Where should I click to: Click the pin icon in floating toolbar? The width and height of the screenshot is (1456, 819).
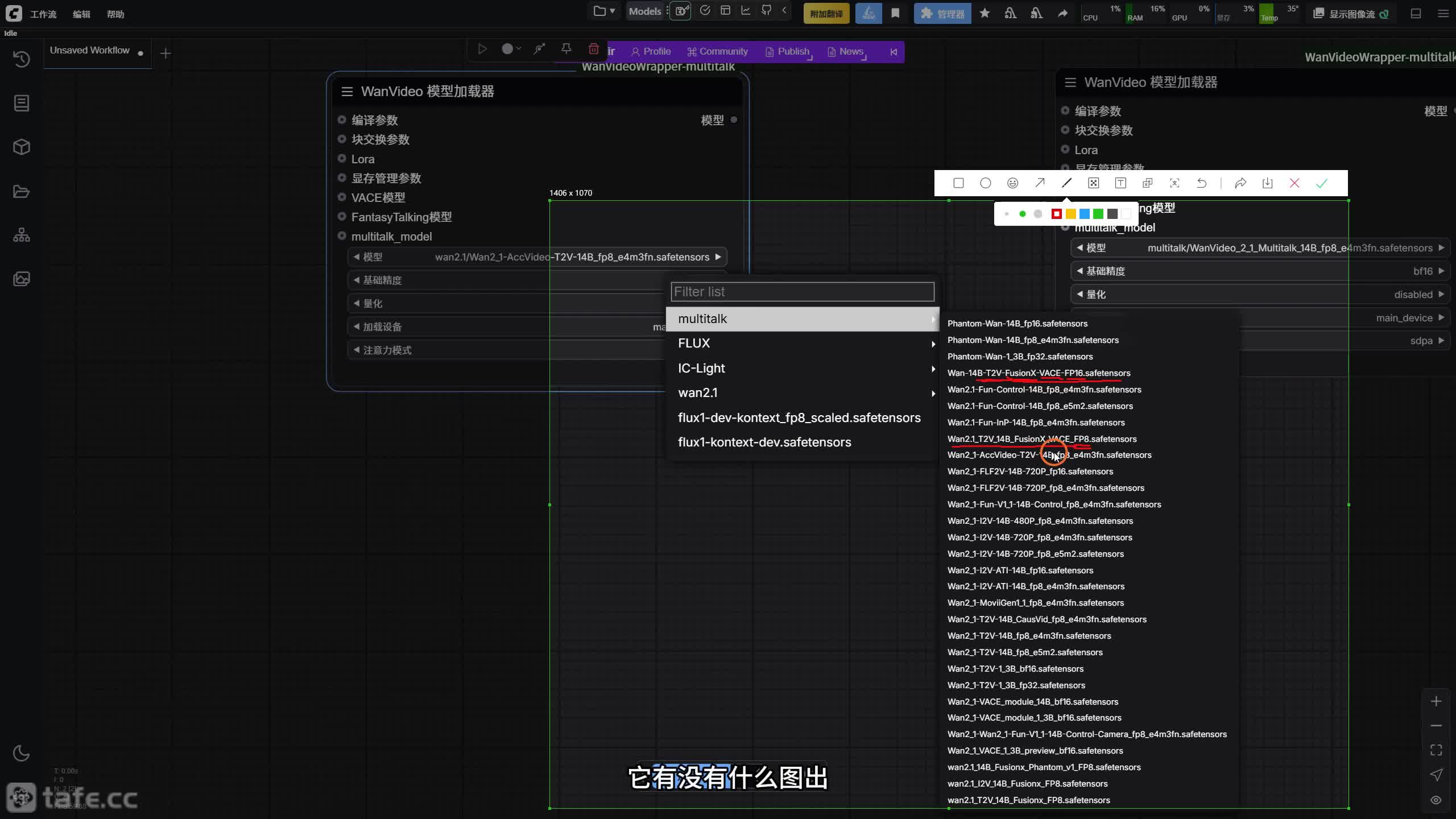566,49
